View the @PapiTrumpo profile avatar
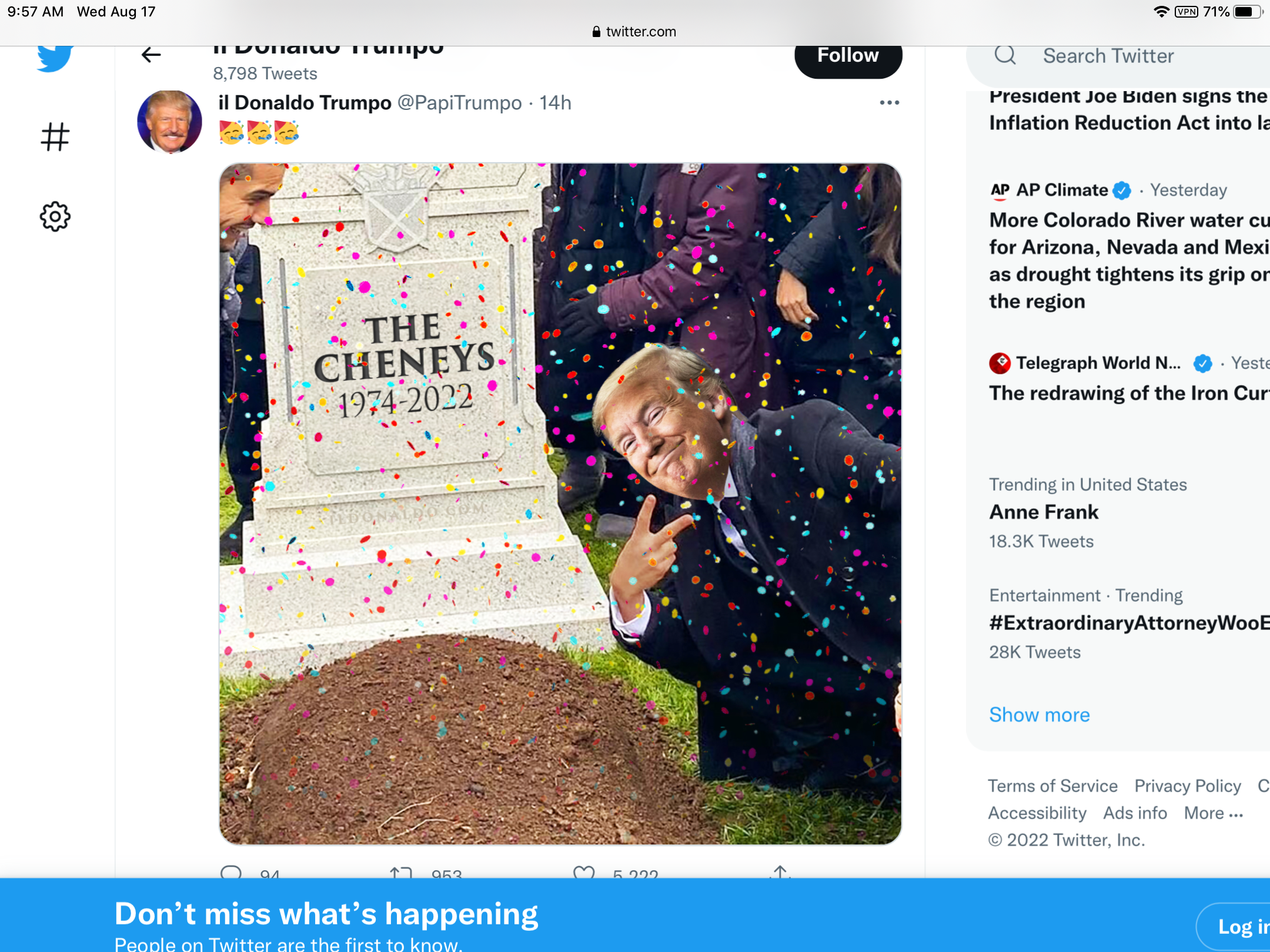This screenshot has height=952, width=1270. tap(169, 122)
